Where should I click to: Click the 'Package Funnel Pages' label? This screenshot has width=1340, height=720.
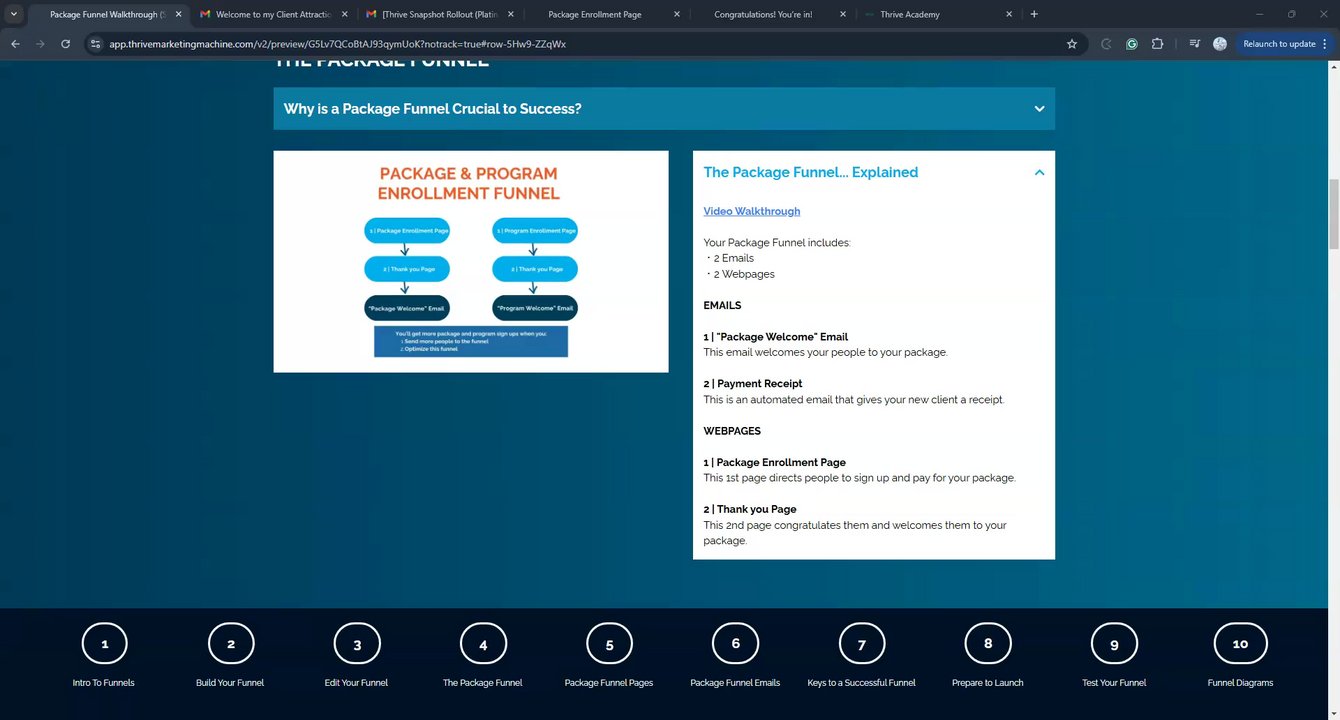tap(609, 683)
